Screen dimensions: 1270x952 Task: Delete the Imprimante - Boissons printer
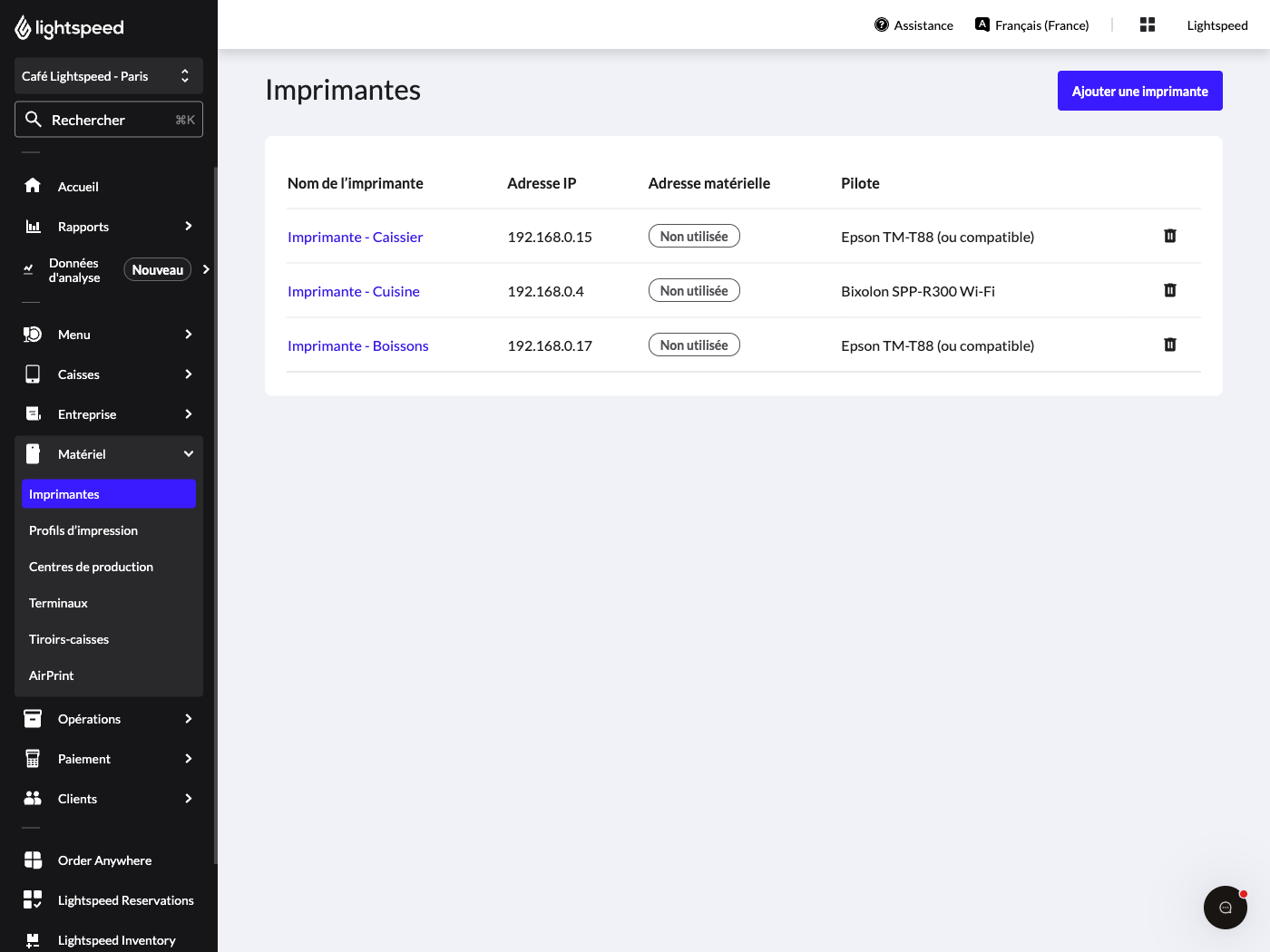tap(1170, 345)
